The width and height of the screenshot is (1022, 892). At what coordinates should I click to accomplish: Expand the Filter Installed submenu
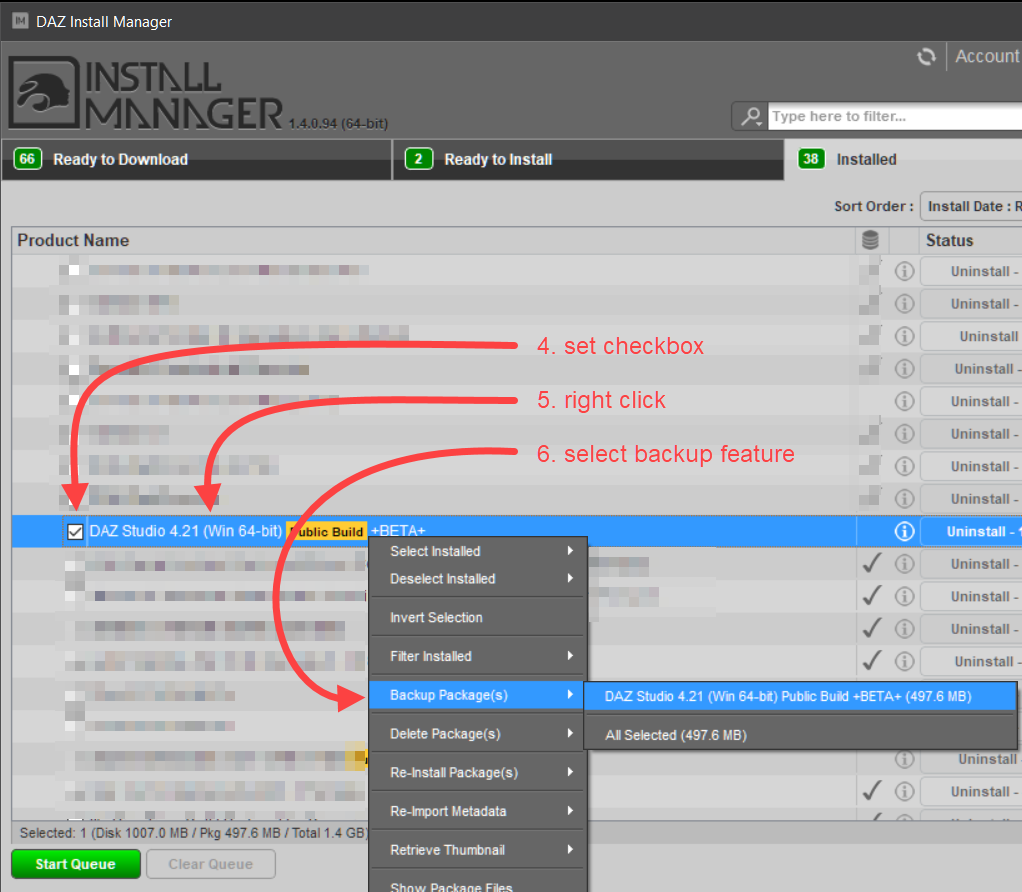pyautogui.click(x=479, y=656)
